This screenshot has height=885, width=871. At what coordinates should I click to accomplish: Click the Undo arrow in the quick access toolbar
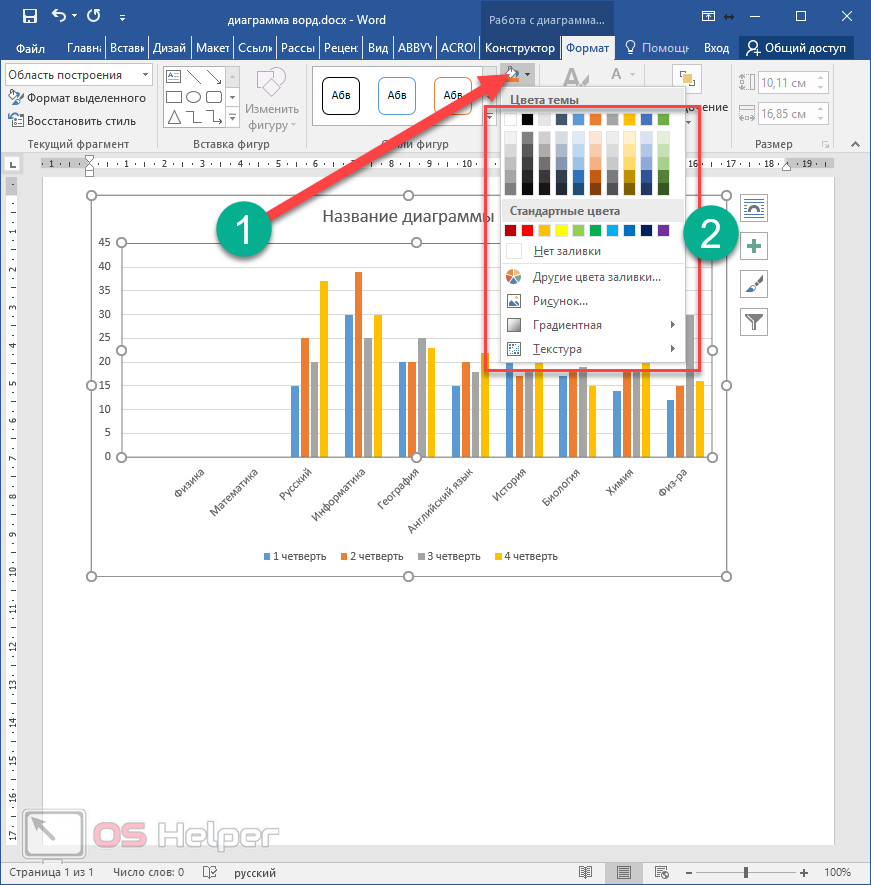tap(60, 16)
